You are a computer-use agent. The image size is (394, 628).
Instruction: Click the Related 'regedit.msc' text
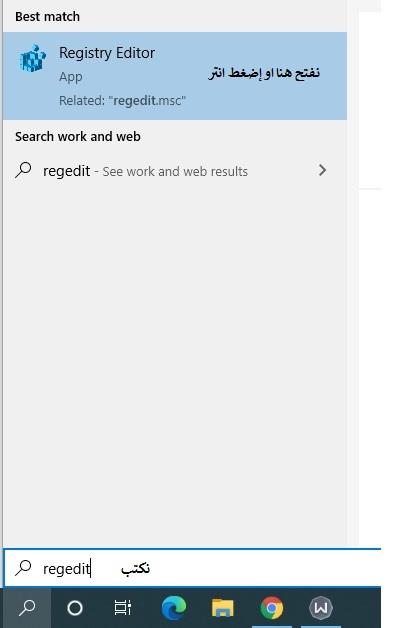tap(123, 101)
